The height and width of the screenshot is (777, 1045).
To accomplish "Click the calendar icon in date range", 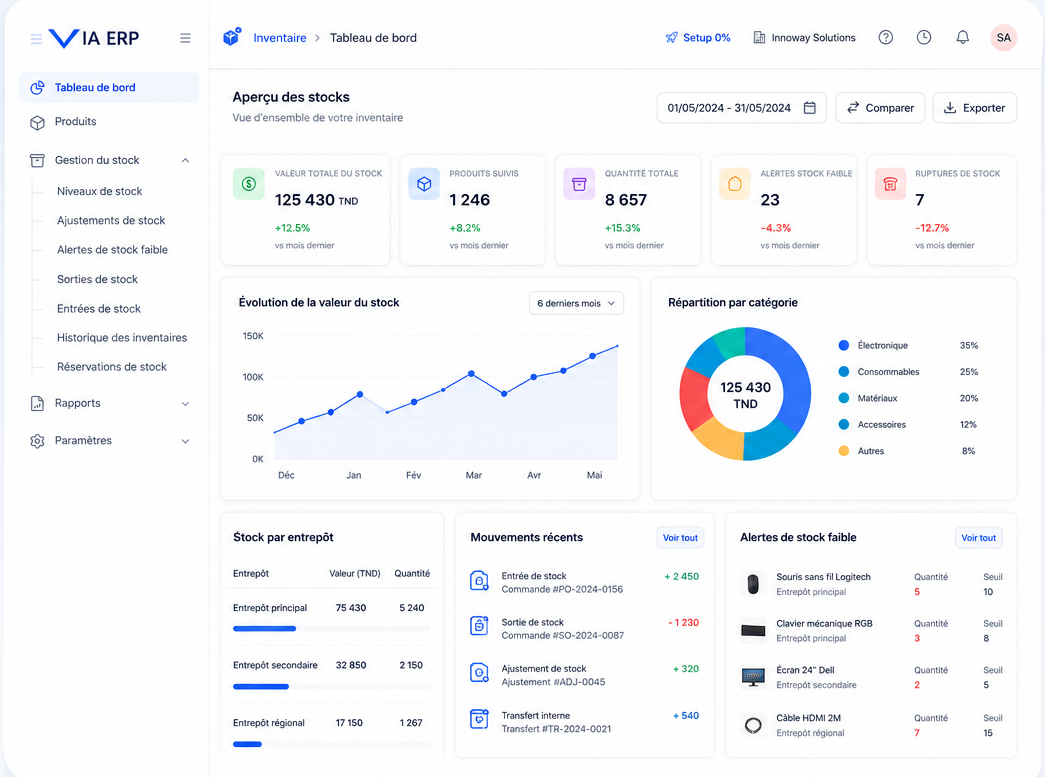I will click(x=809, y=108).
